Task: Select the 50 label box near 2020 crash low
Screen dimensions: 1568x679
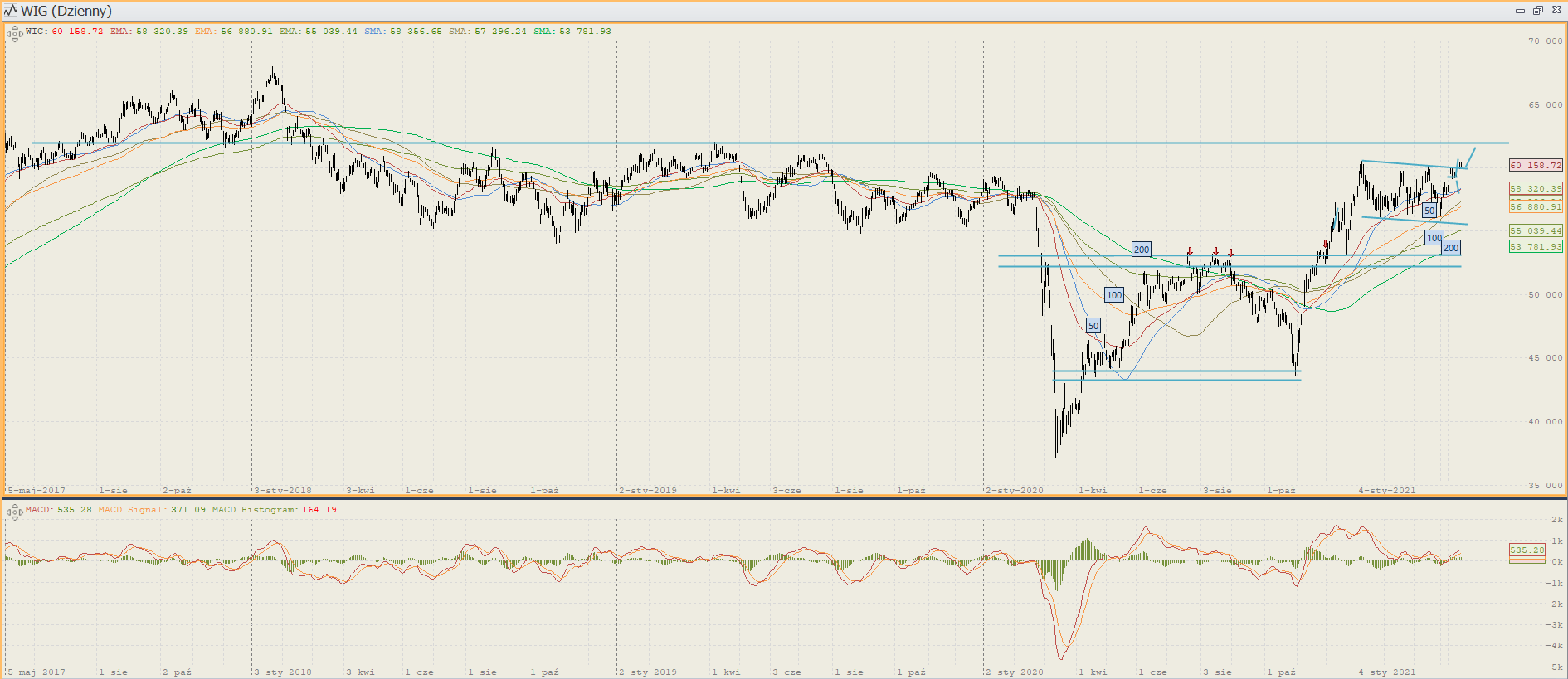Action: (1093, 326)
